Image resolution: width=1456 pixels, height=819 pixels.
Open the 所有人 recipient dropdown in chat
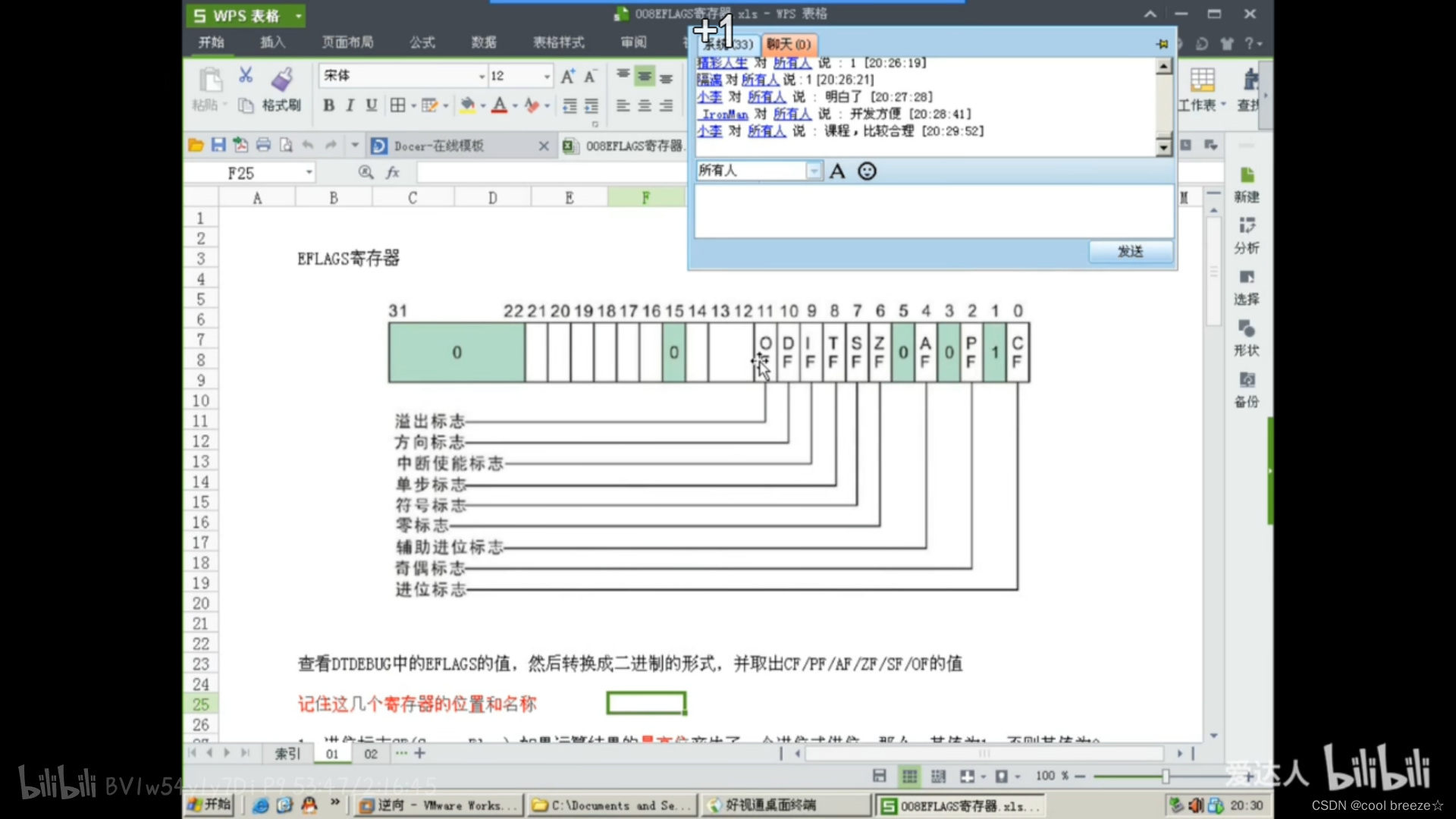pos(814,171)
